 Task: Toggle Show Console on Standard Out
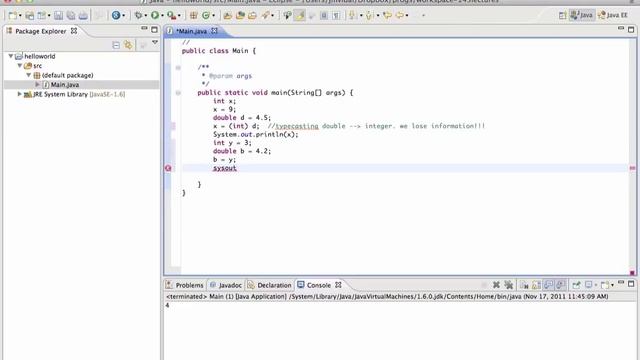coord(549,285)
